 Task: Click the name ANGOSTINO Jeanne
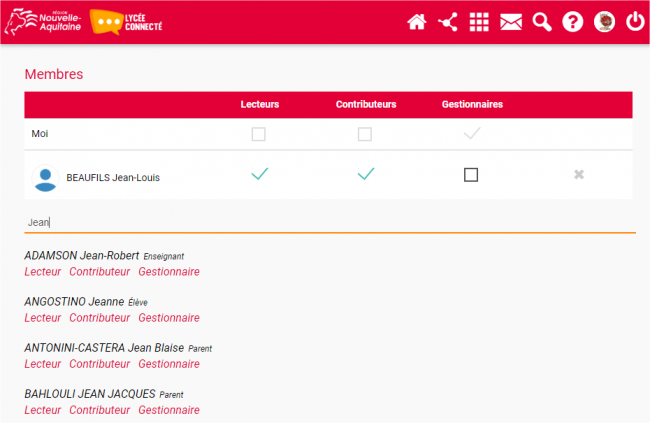click(74, 301)
